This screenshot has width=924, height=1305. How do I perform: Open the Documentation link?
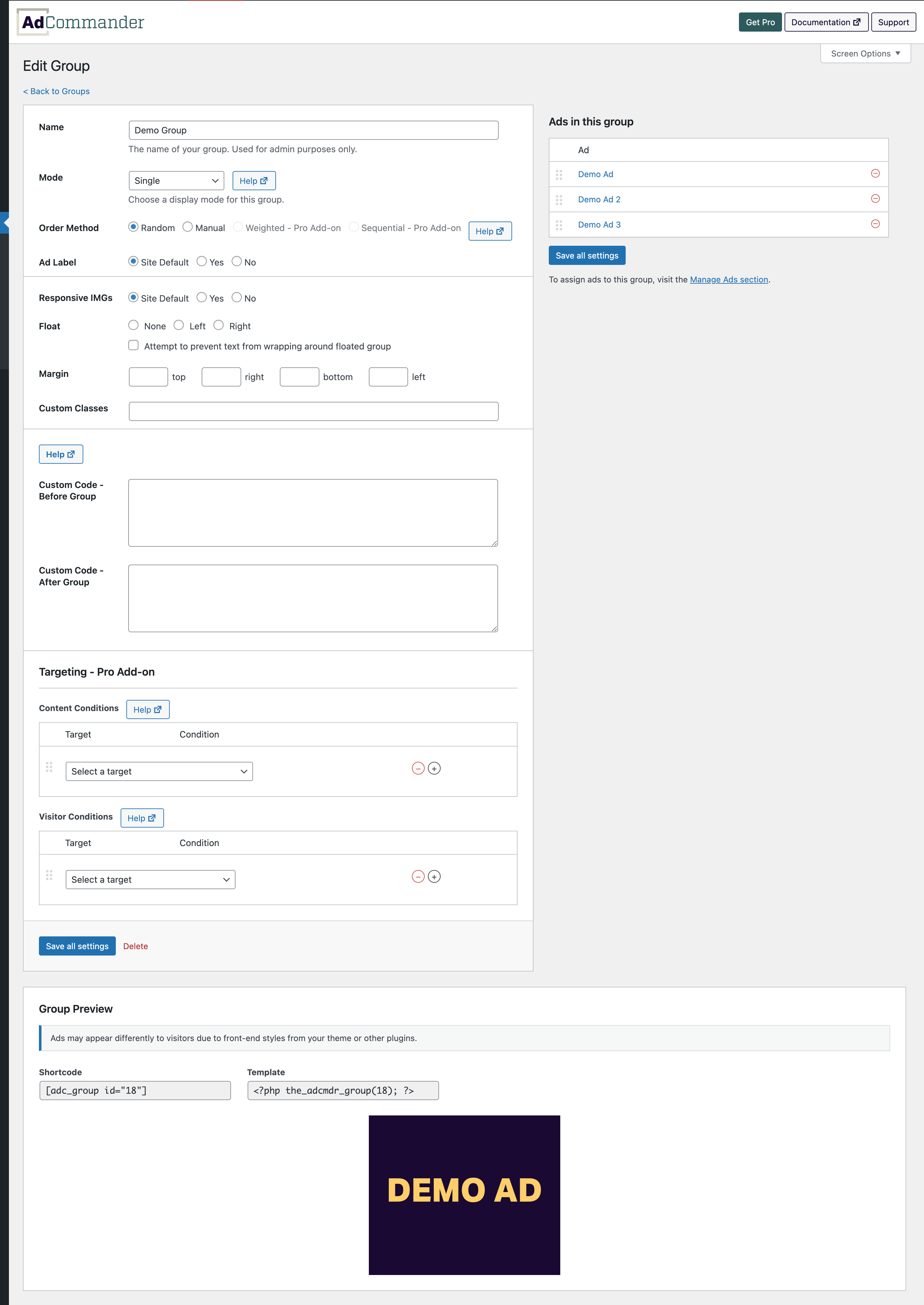(x=826, y=22)
